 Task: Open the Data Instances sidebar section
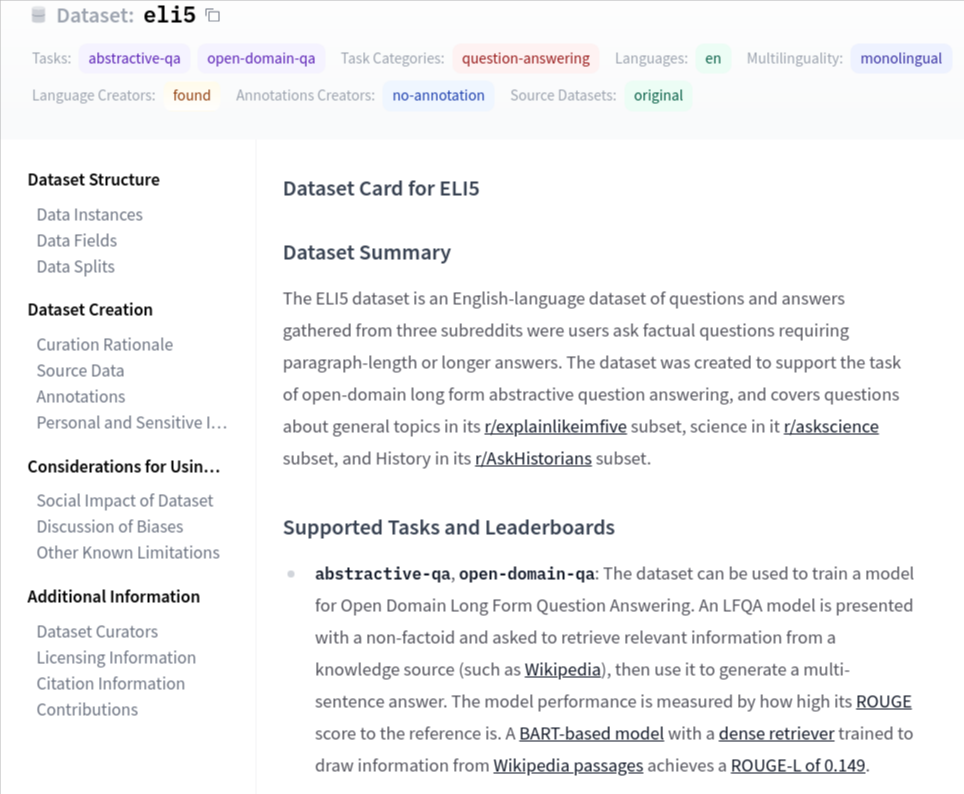pyautogui.click(x=89, y=215)
